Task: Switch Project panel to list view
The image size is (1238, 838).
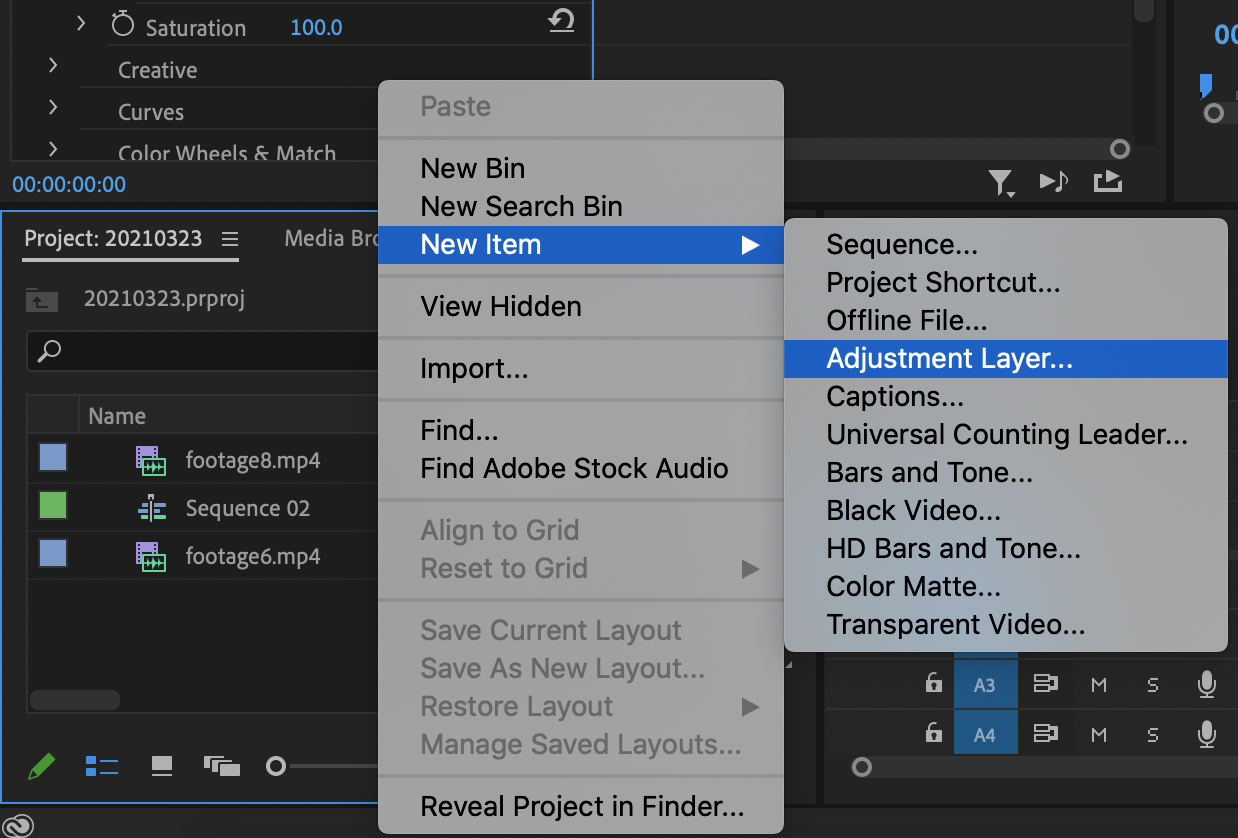Action: [102, 766]
